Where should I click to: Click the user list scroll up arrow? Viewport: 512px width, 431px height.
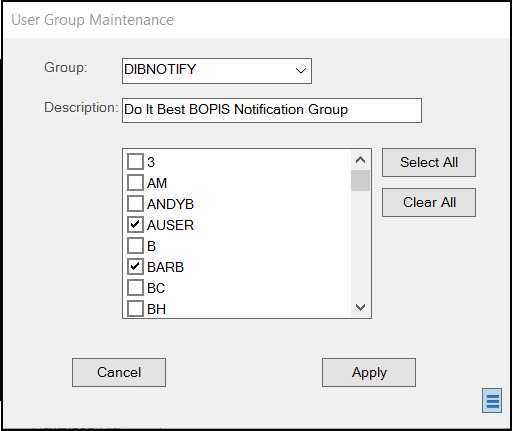click(360, 160)
